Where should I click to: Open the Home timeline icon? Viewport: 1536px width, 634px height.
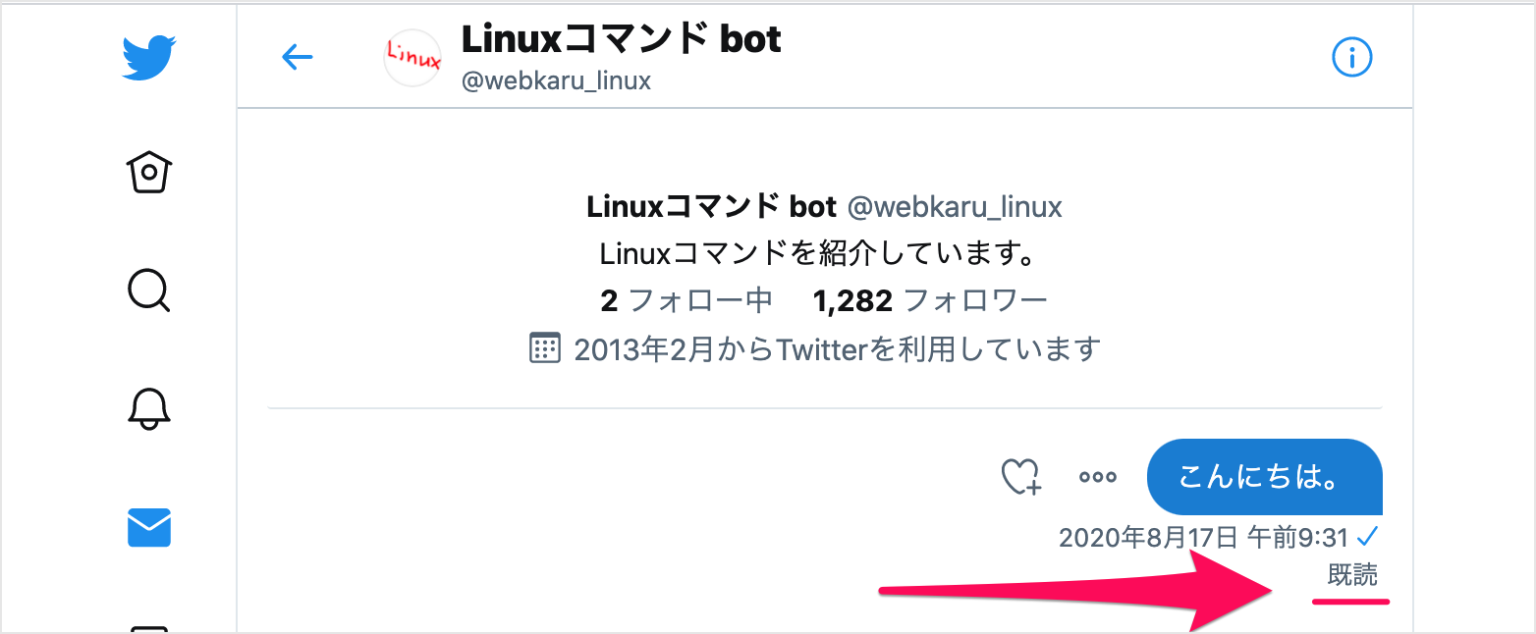tap(148, 172)
